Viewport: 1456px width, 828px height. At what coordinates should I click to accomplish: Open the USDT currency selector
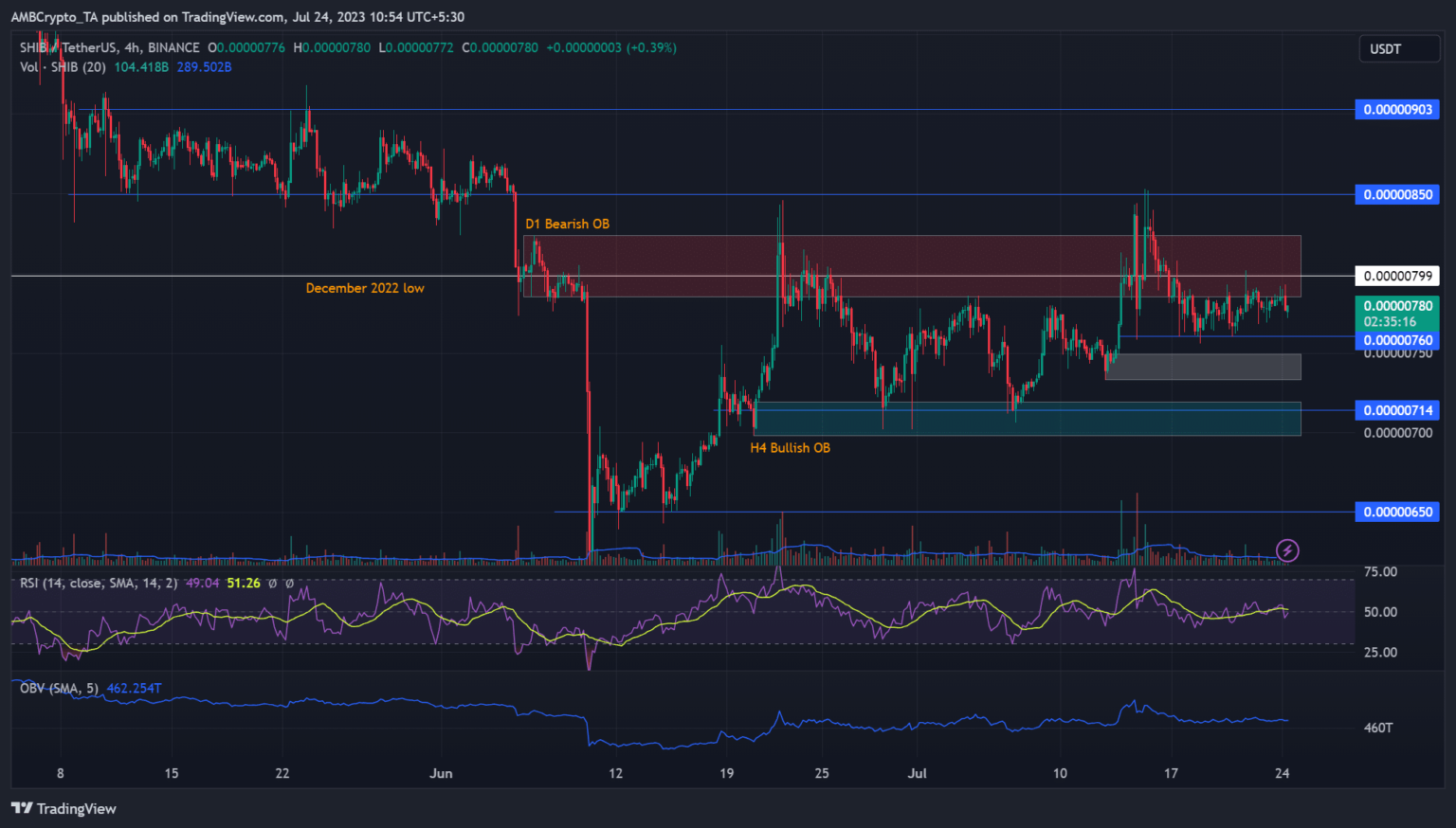coord(1397,49)
